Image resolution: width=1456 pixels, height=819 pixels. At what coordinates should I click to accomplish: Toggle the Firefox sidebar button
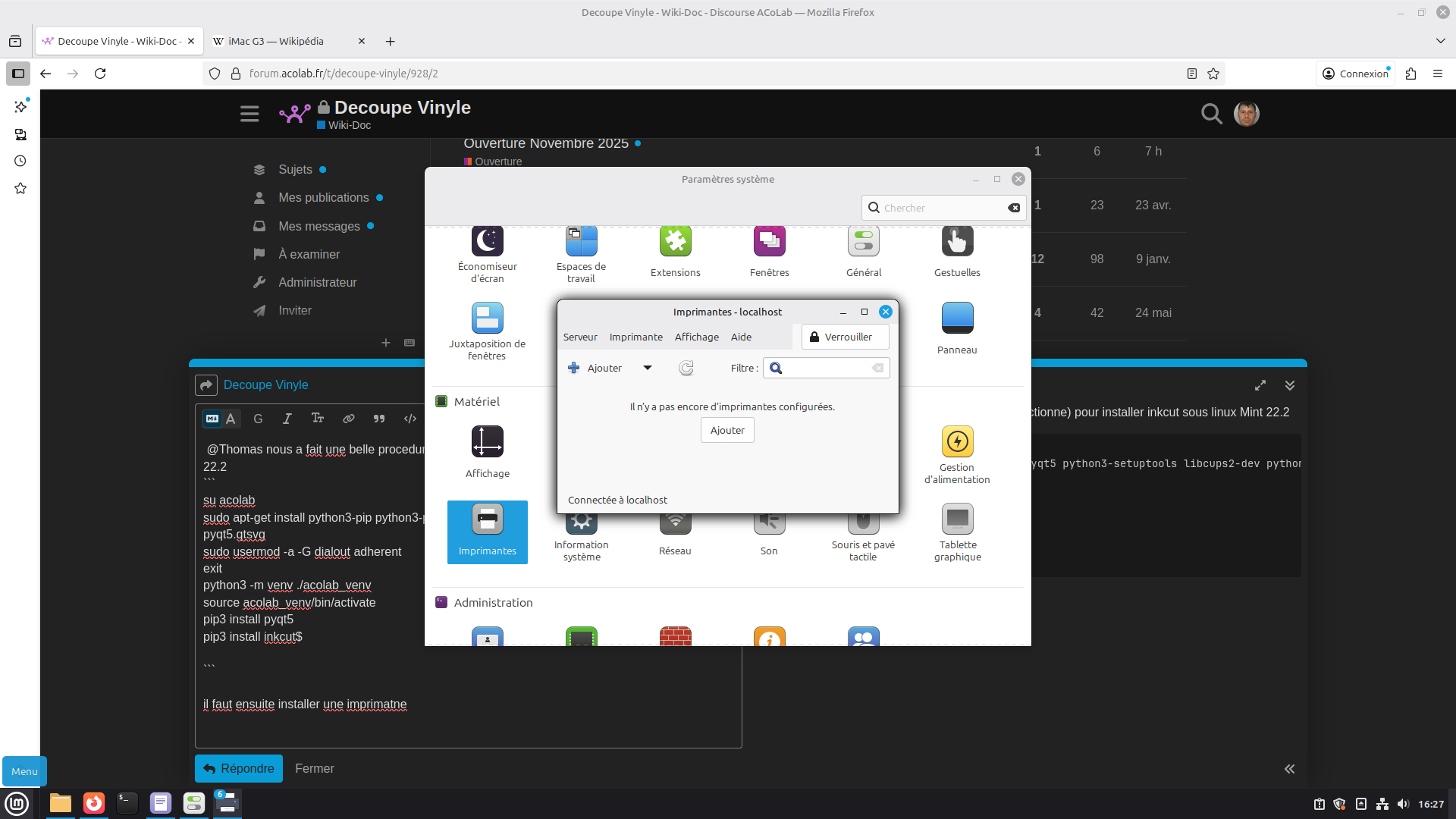pos(18,74)
